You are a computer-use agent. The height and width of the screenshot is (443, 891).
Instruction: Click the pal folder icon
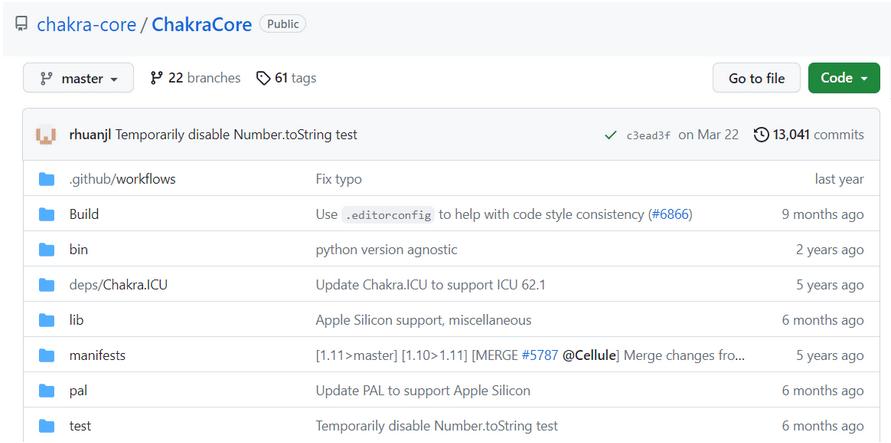point(46,391)
